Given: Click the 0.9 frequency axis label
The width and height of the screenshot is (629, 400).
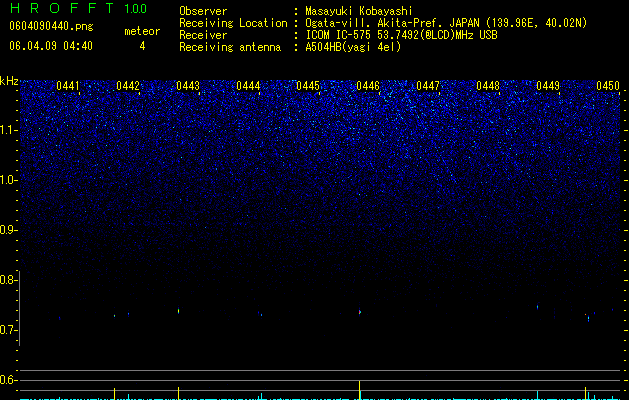Looking at the screenshot, I should [x=8, y=230].
